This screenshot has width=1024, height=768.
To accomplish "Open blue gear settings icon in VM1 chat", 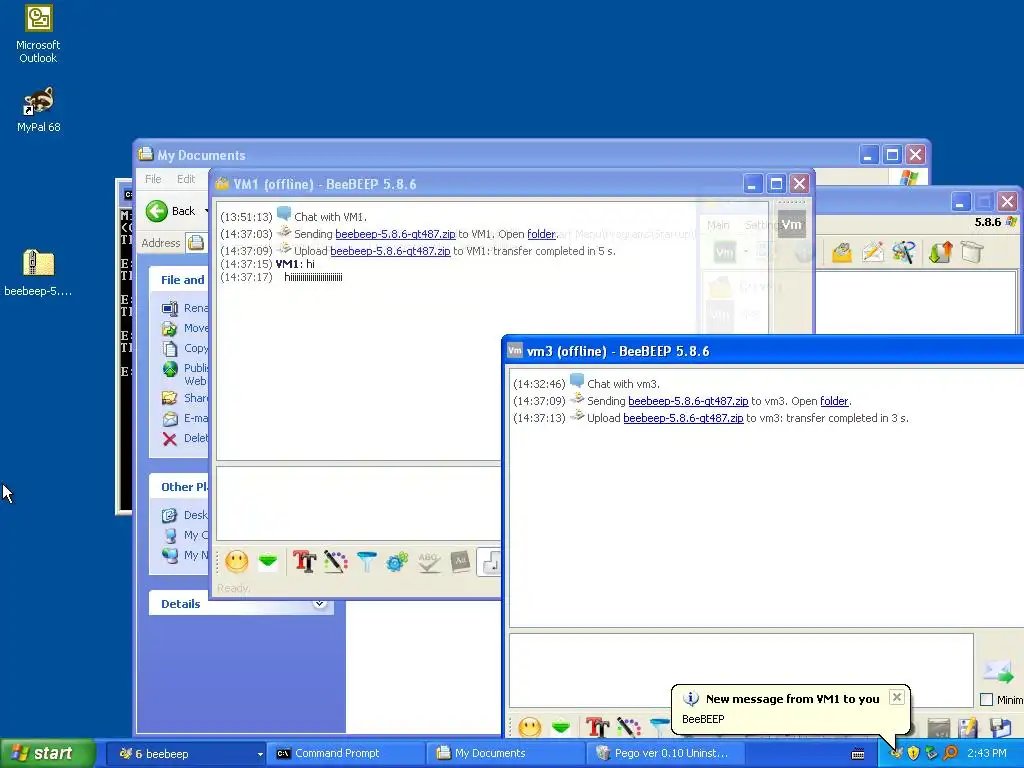I will tap(397, 562).
